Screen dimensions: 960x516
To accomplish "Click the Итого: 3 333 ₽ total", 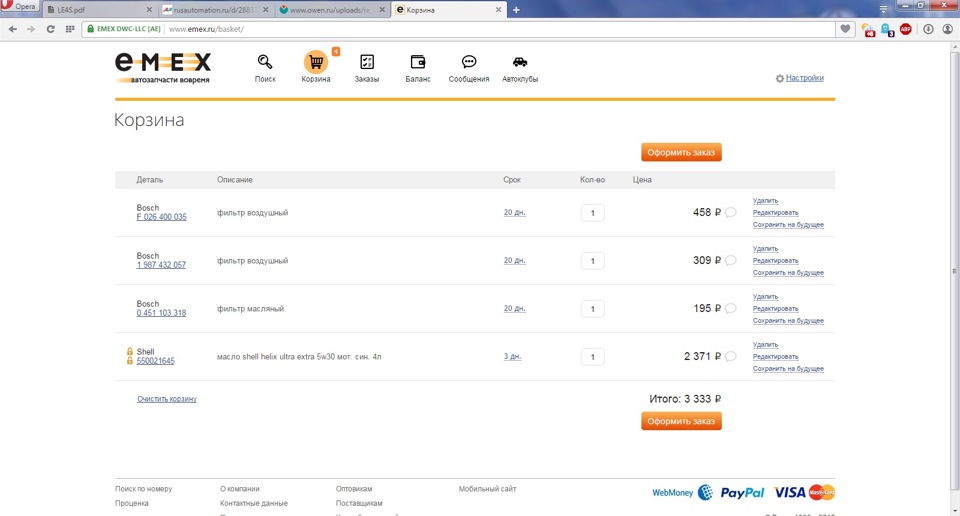I will click(685, 399).
